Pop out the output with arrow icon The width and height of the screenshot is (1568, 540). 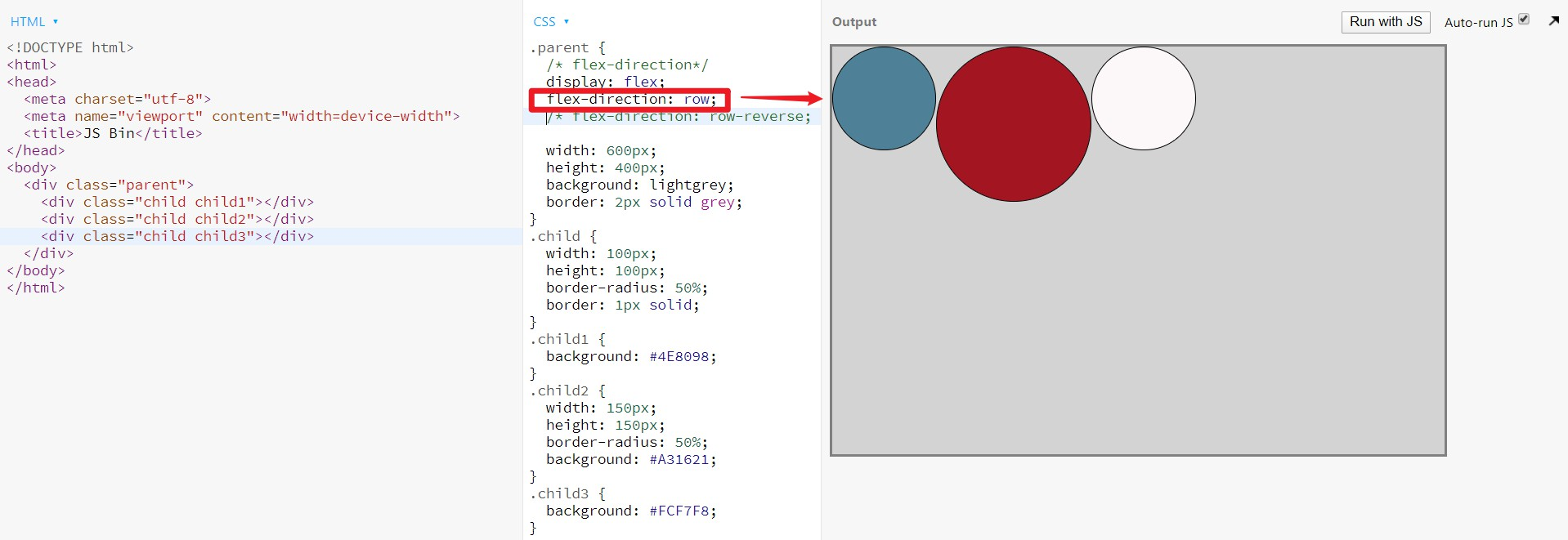click(x=1553, y=21)
